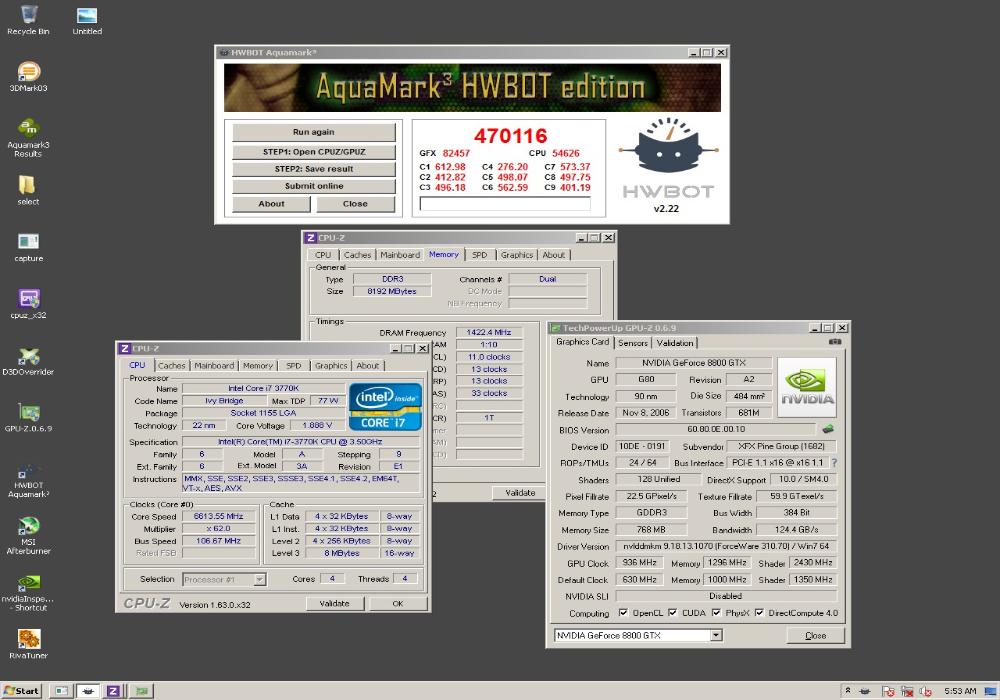Click the 470116 Aquamark total score
The height and width of the screenshot is (700, 1000).
click(510, 136)
